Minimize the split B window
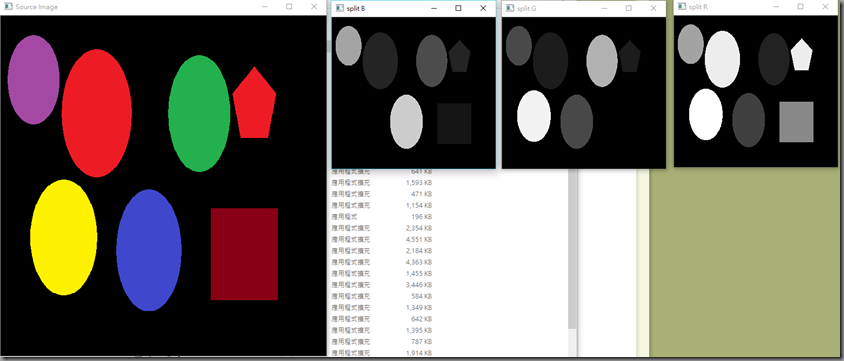844x361 pixels. (434, 8)
